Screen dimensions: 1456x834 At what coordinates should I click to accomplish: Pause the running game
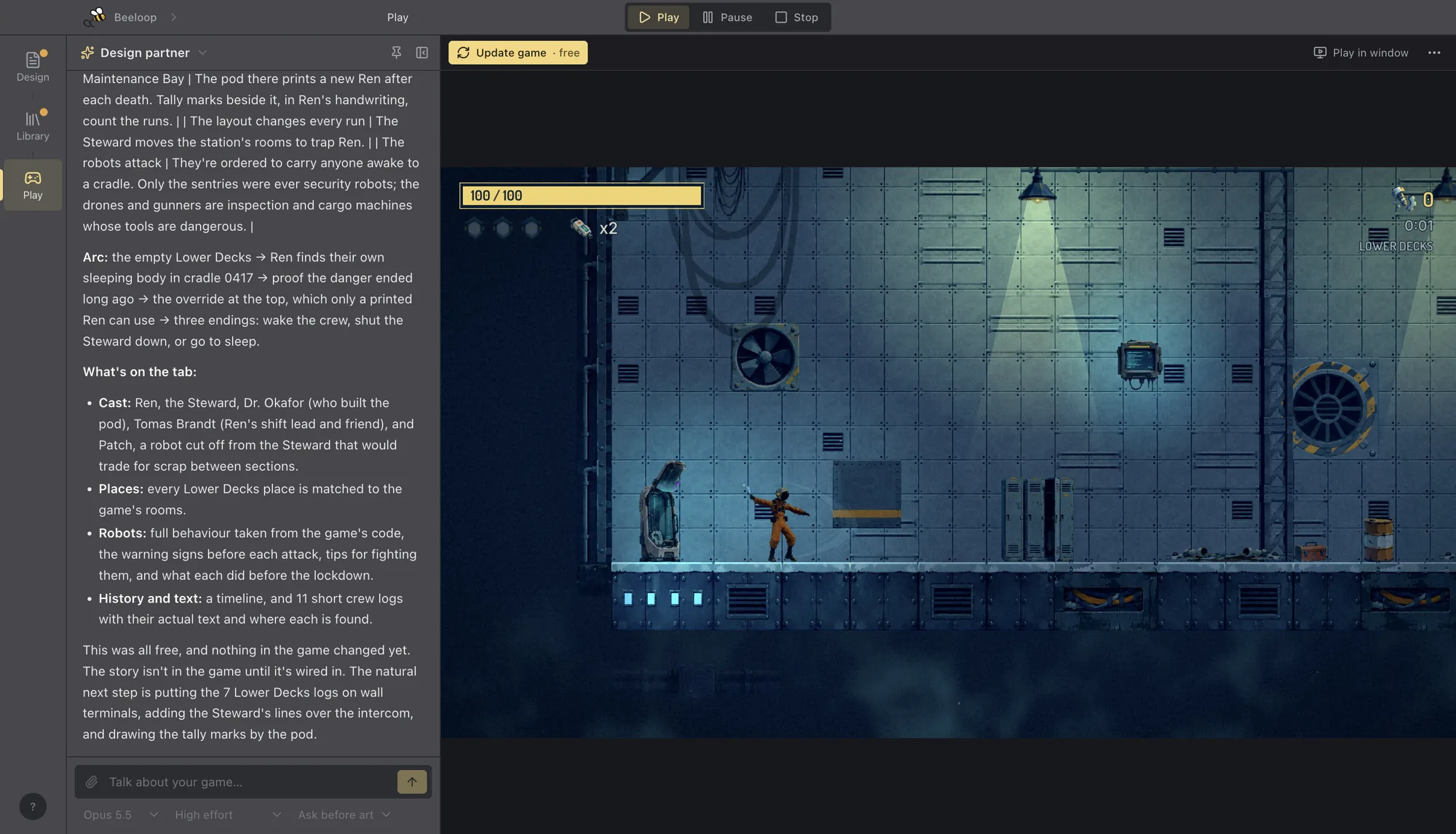point(727,17)
